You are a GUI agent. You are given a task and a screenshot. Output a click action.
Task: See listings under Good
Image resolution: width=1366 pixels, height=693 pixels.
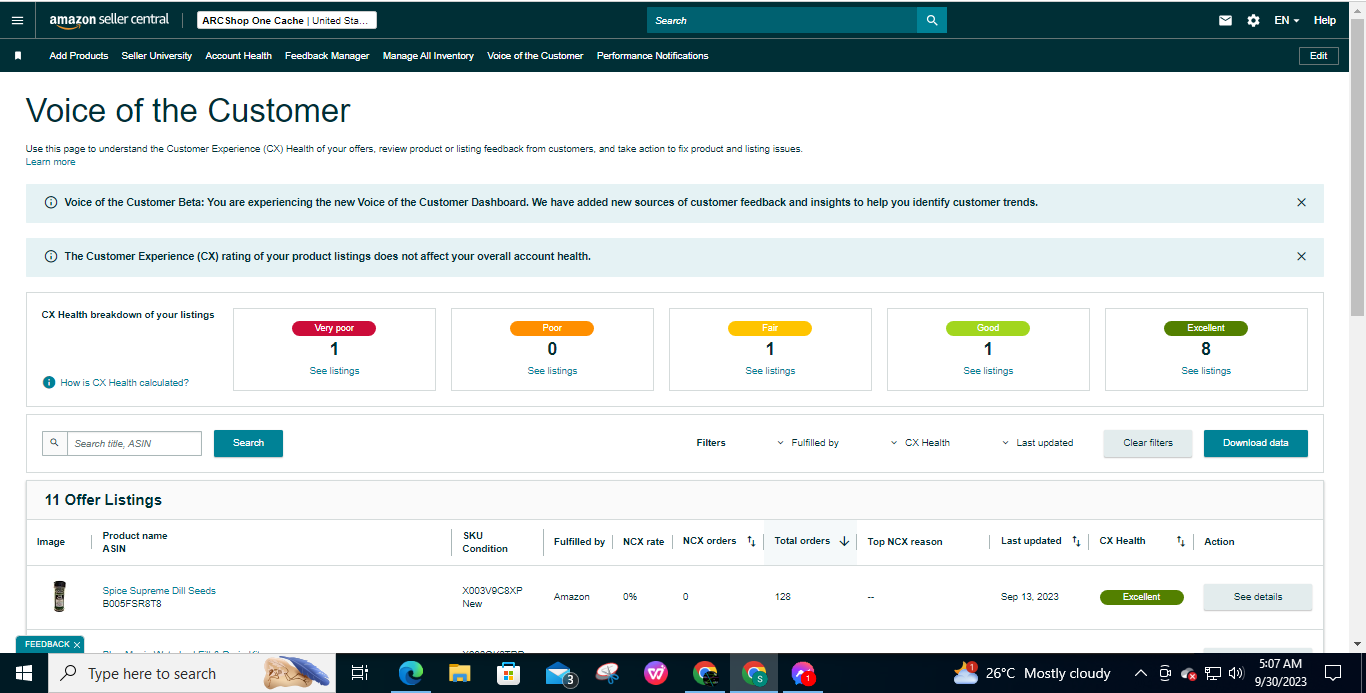point(988,371)
